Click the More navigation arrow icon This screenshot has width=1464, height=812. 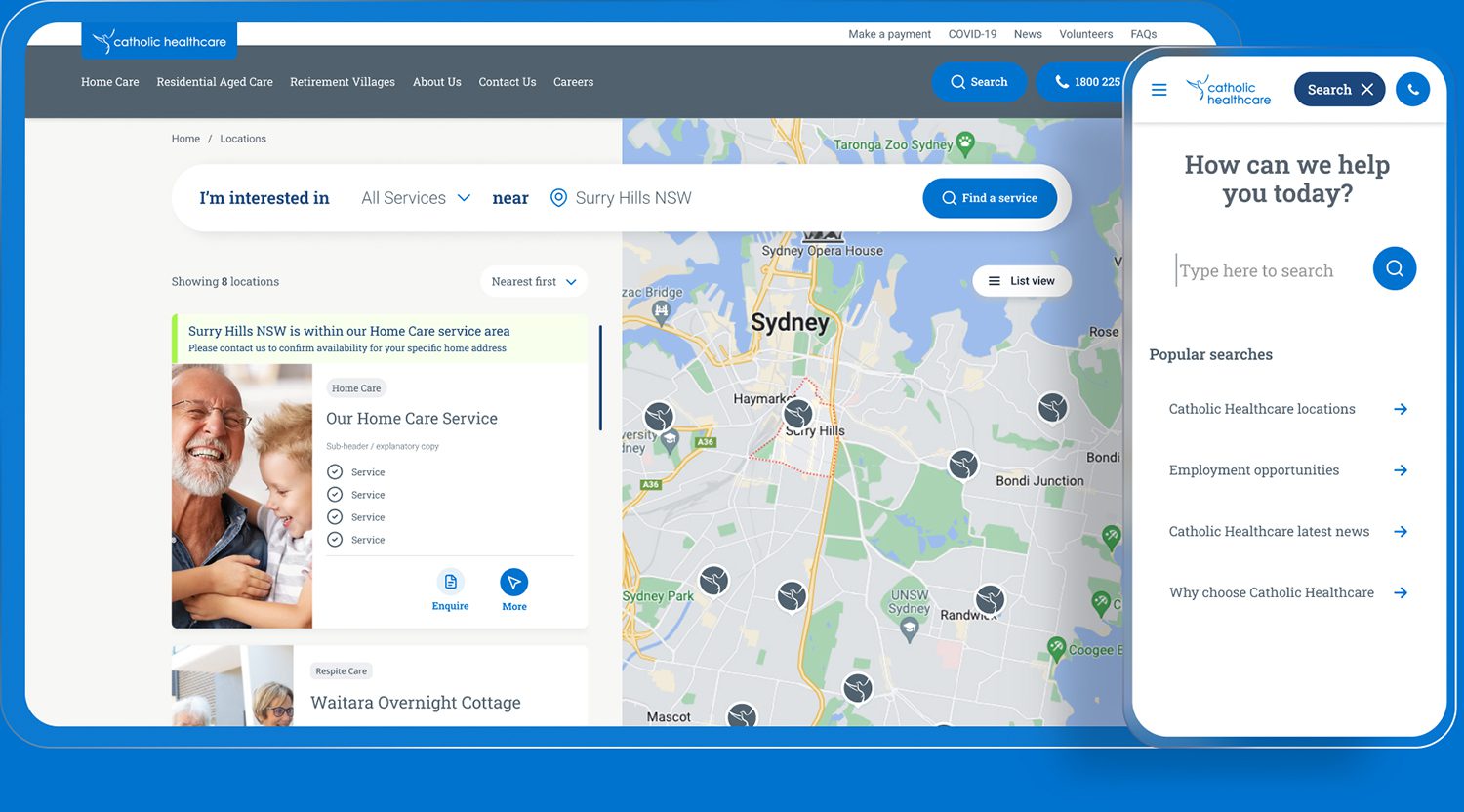tap(513, 583)
